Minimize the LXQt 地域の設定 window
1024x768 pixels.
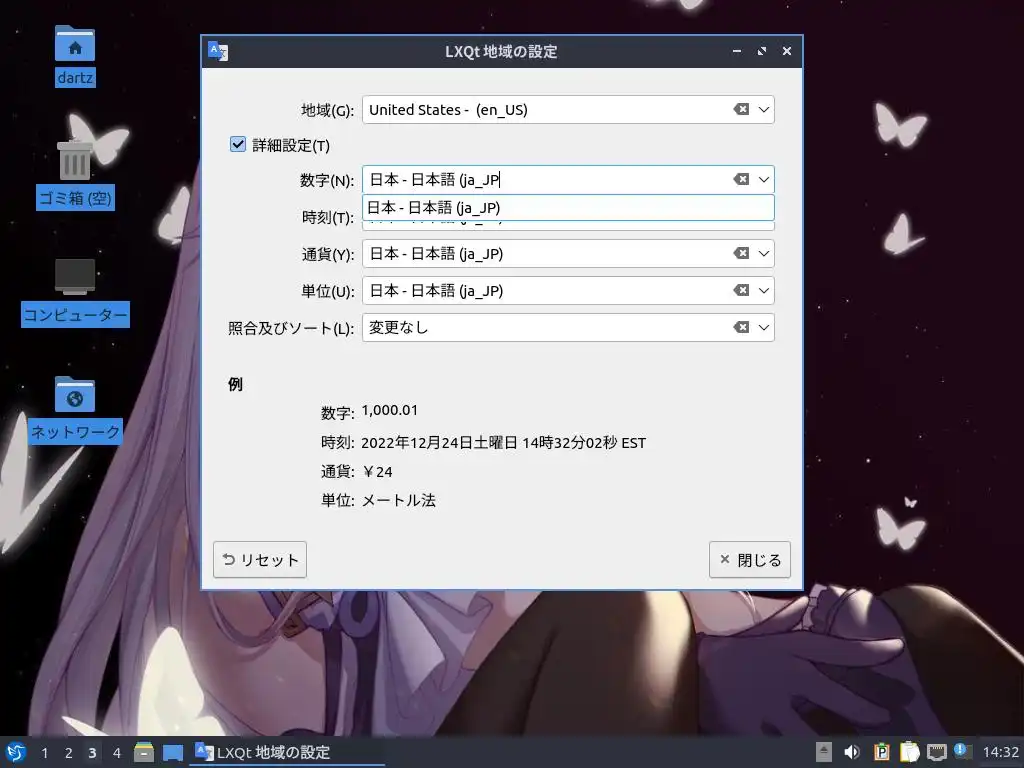click(737, 51)
